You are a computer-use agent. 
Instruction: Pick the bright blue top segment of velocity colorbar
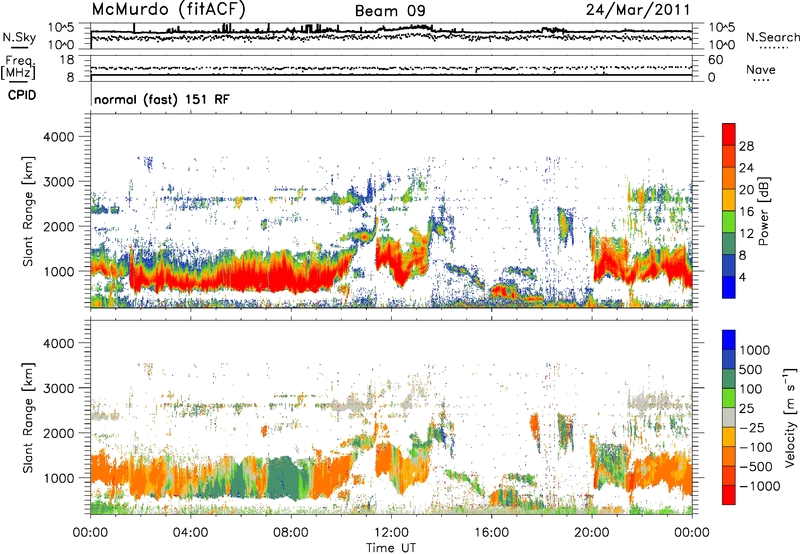729,340
